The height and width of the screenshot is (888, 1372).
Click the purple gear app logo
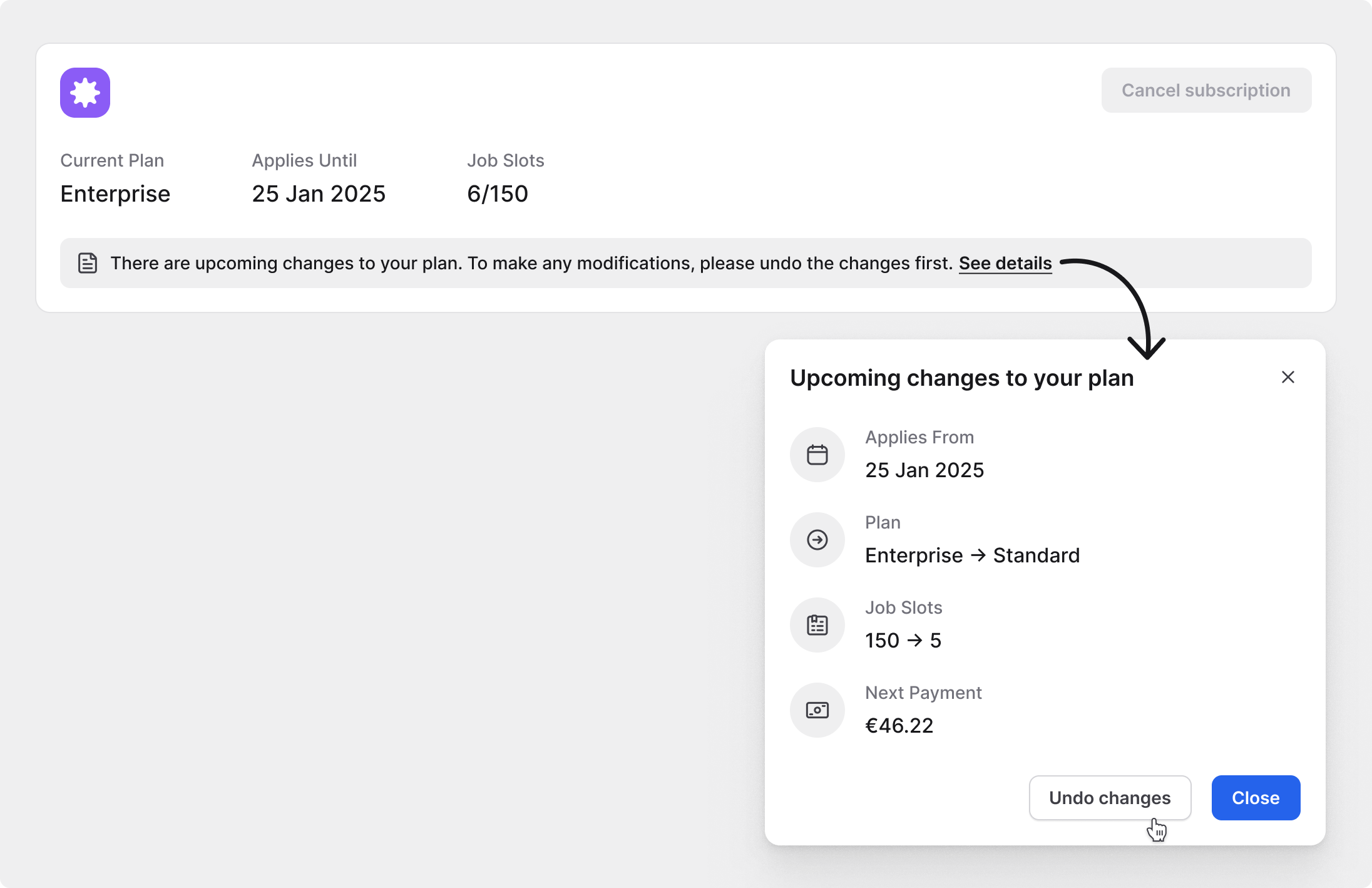(85, 93)
